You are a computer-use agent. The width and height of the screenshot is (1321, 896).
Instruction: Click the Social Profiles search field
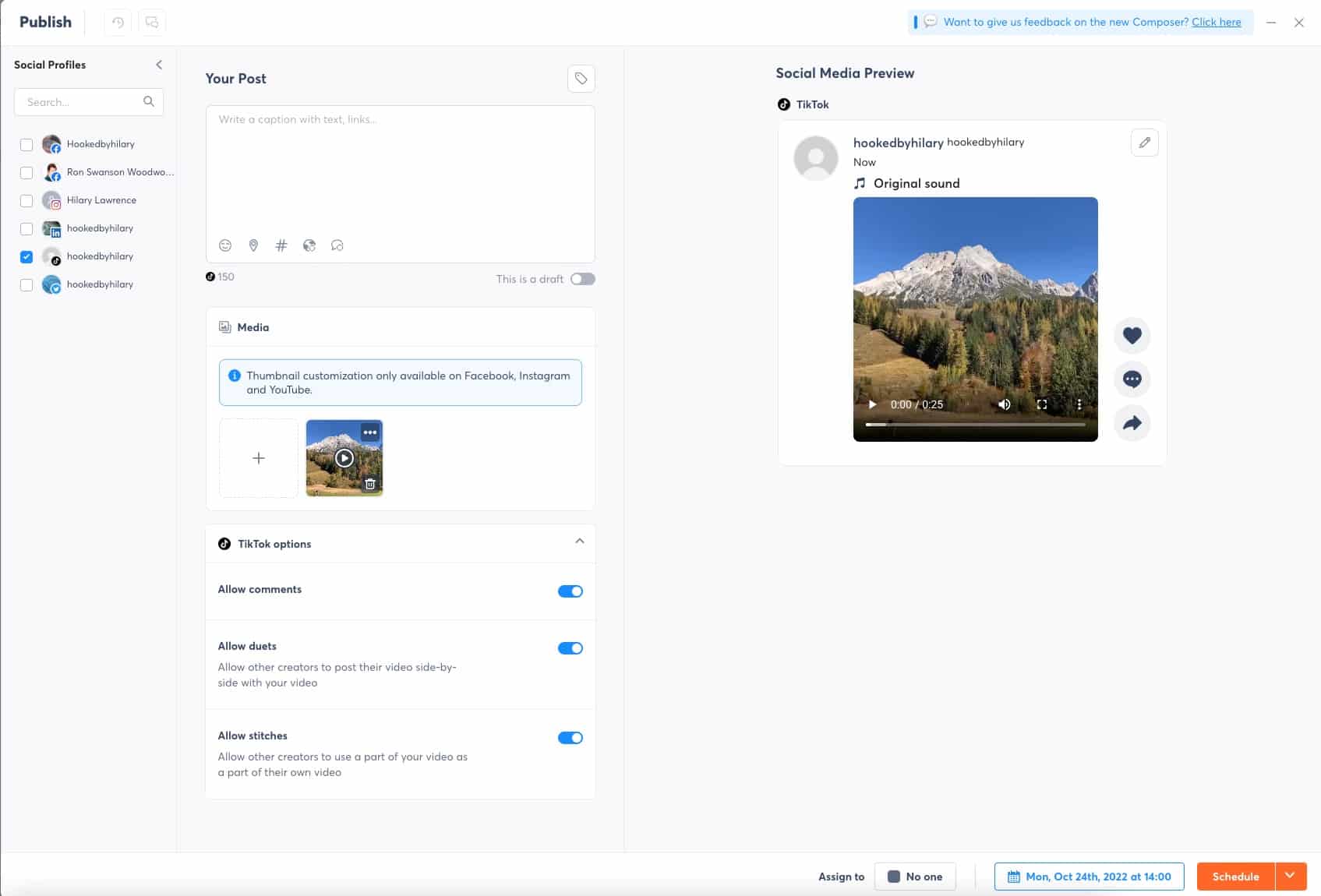(x=89, y=102)
